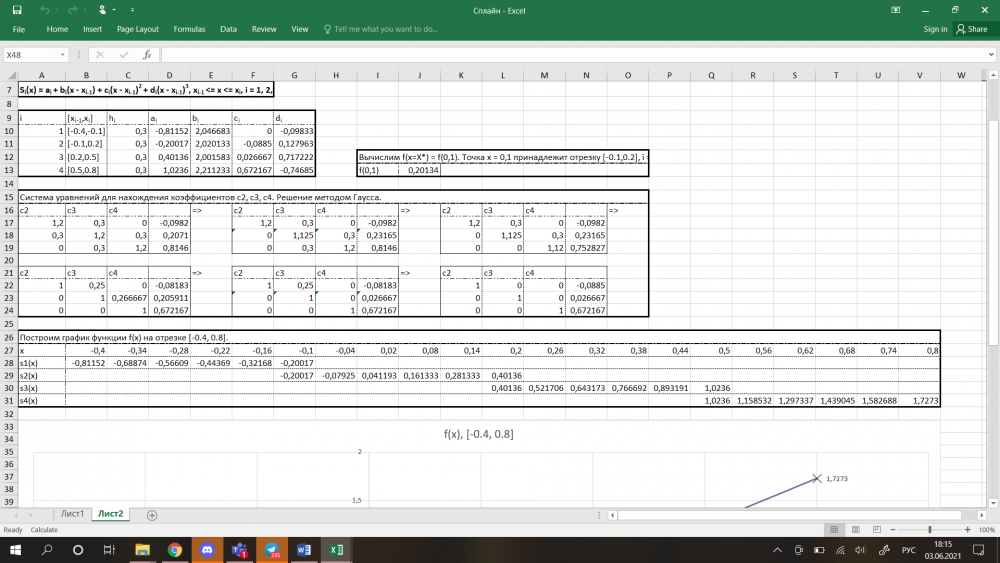Open the Windows Start menu

pyautogui.click(x=15, y=550)
